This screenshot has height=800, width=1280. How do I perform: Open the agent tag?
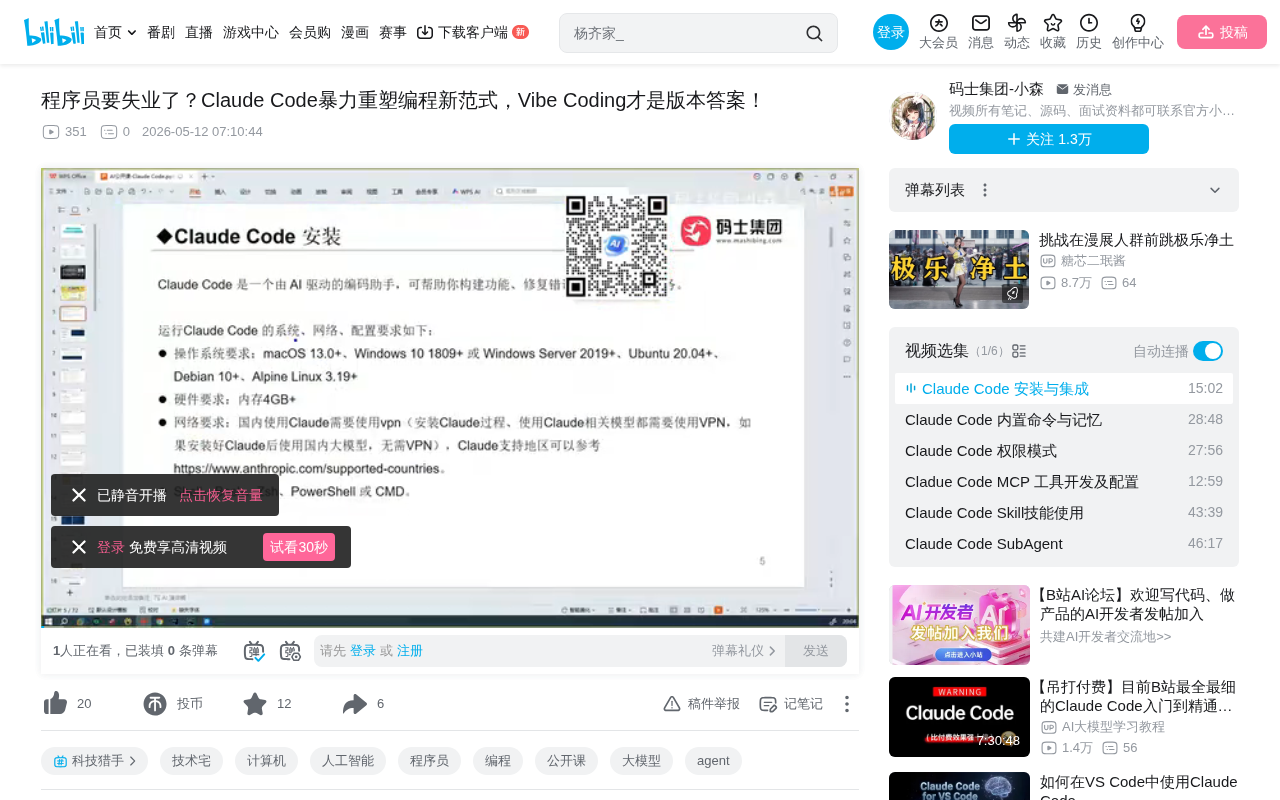click(x=713, y=761)
